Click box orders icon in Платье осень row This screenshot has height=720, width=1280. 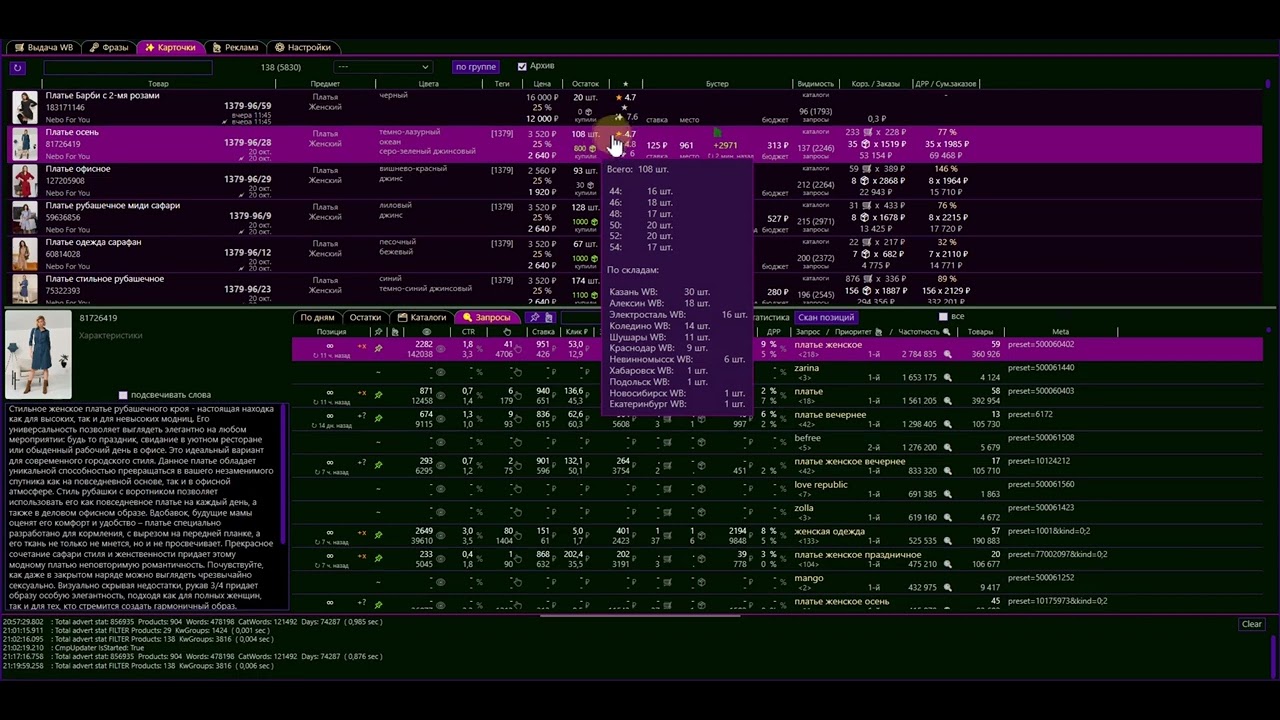(867, 144)
